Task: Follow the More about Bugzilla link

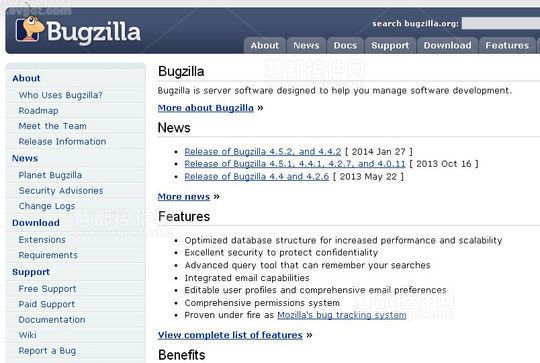Action: 206,108
